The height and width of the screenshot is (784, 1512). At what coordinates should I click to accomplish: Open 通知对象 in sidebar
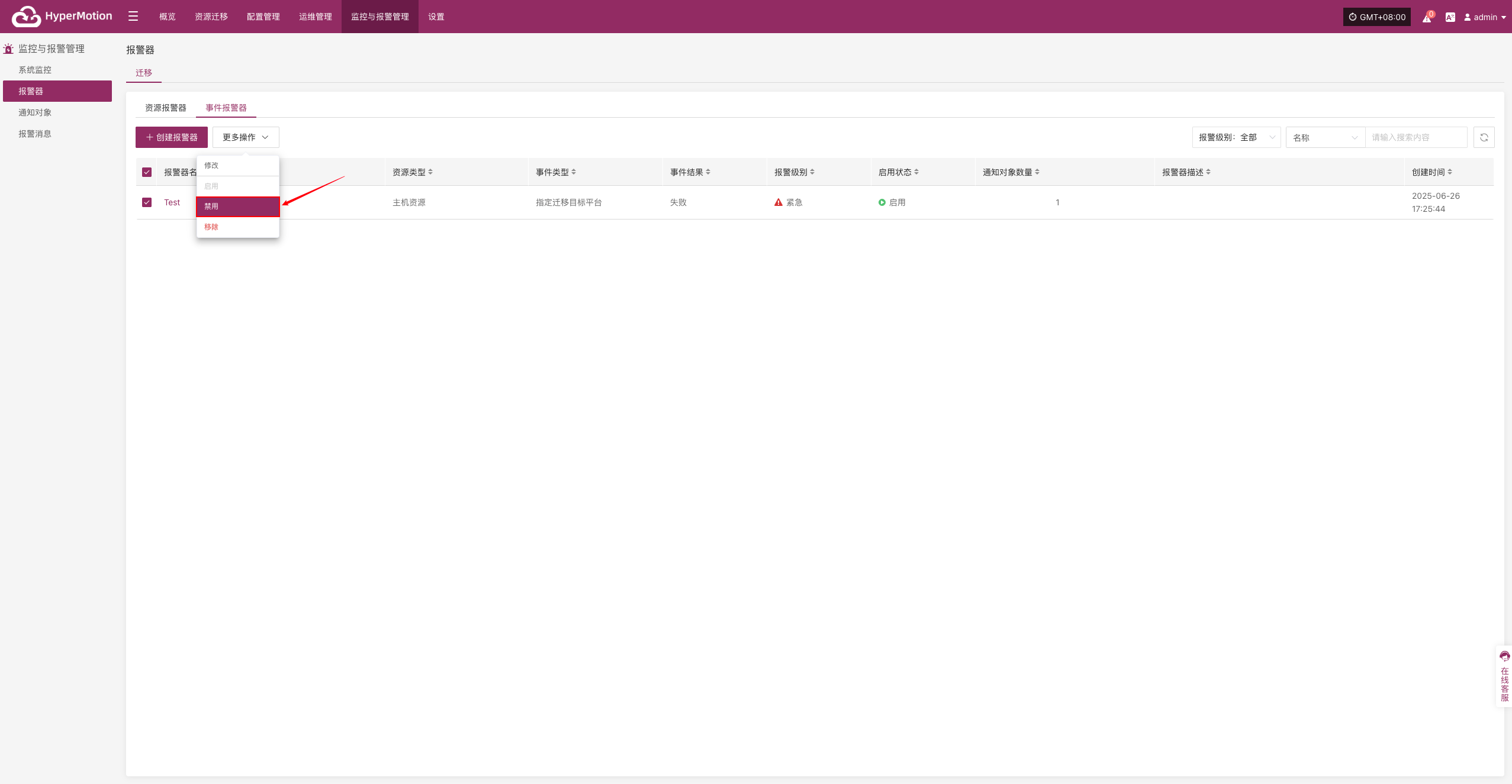coord(57,112)
